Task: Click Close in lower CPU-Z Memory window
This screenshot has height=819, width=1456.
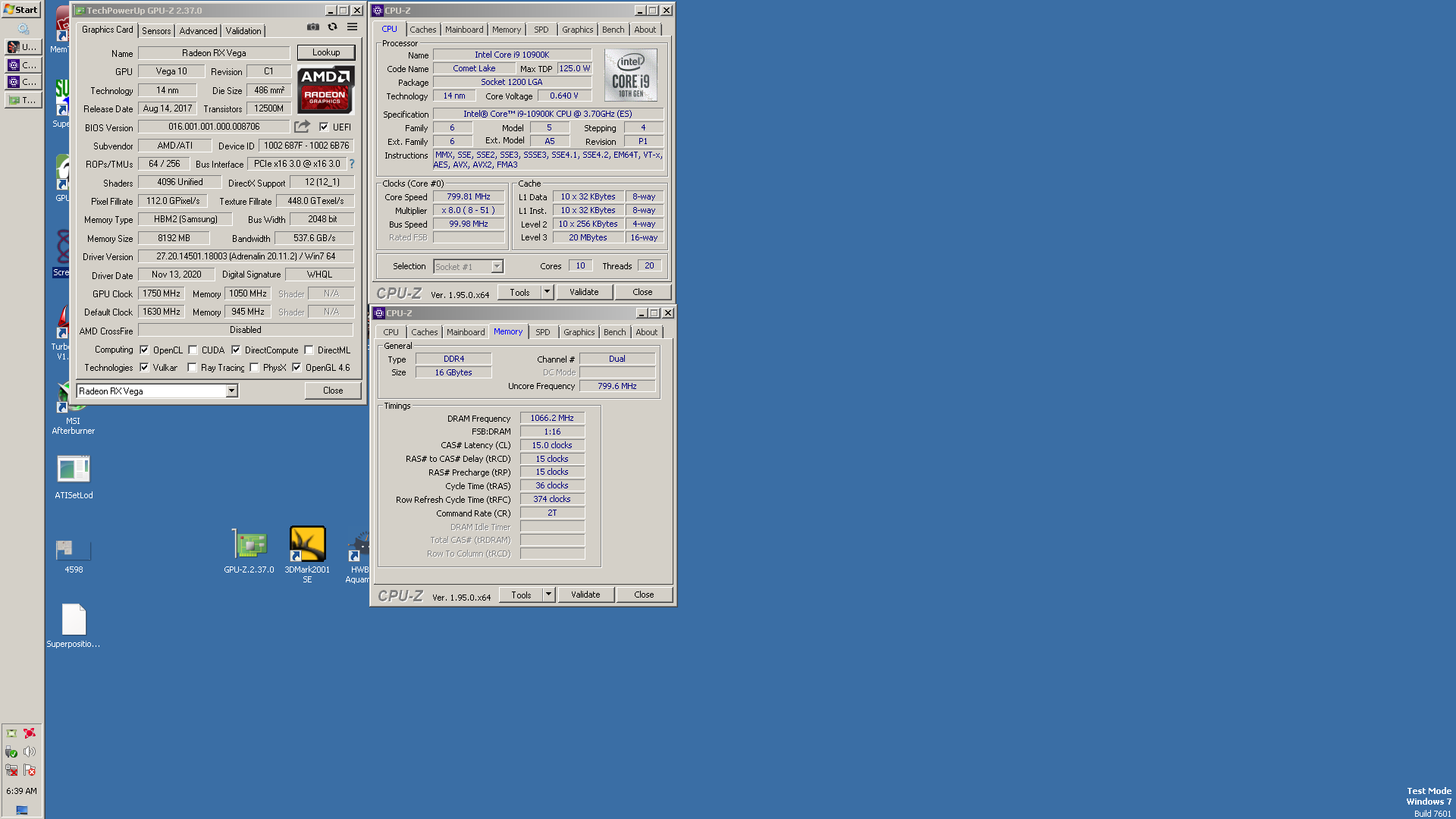Action: click(644, 595)
